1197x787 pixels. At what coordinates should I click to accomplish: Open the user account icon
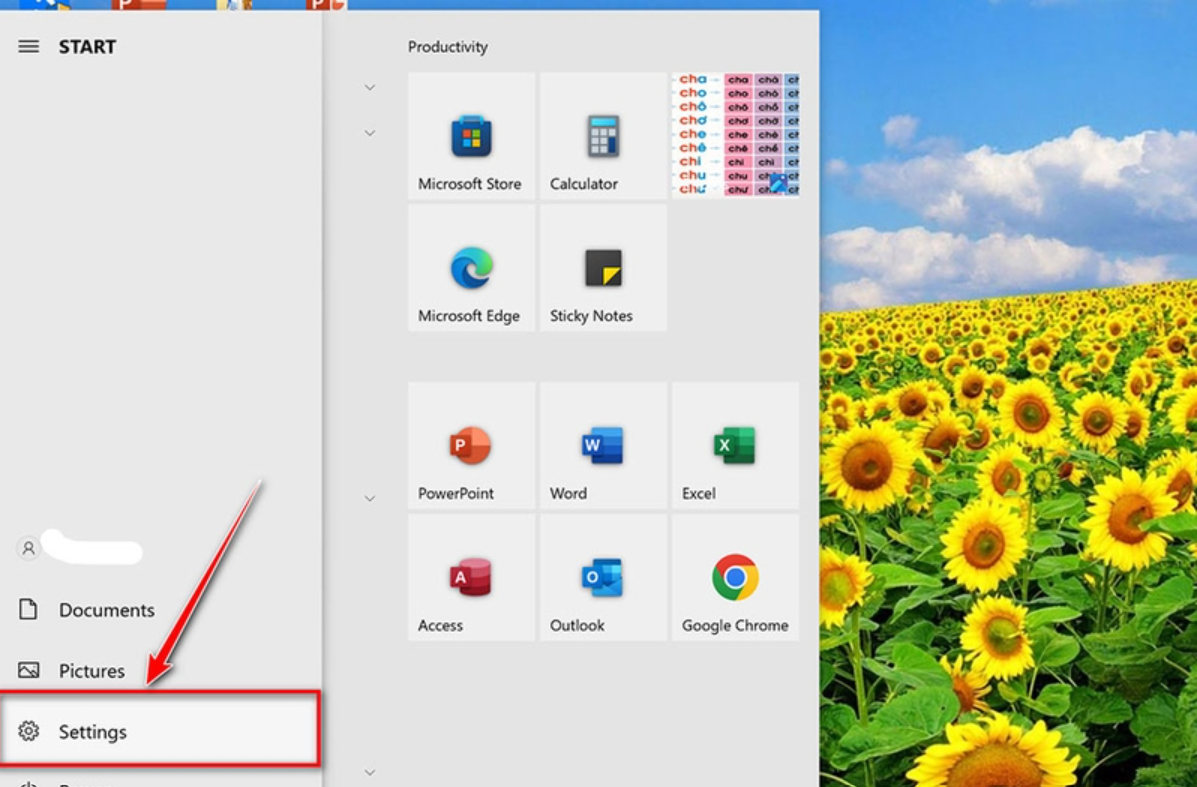click(28, 548)
